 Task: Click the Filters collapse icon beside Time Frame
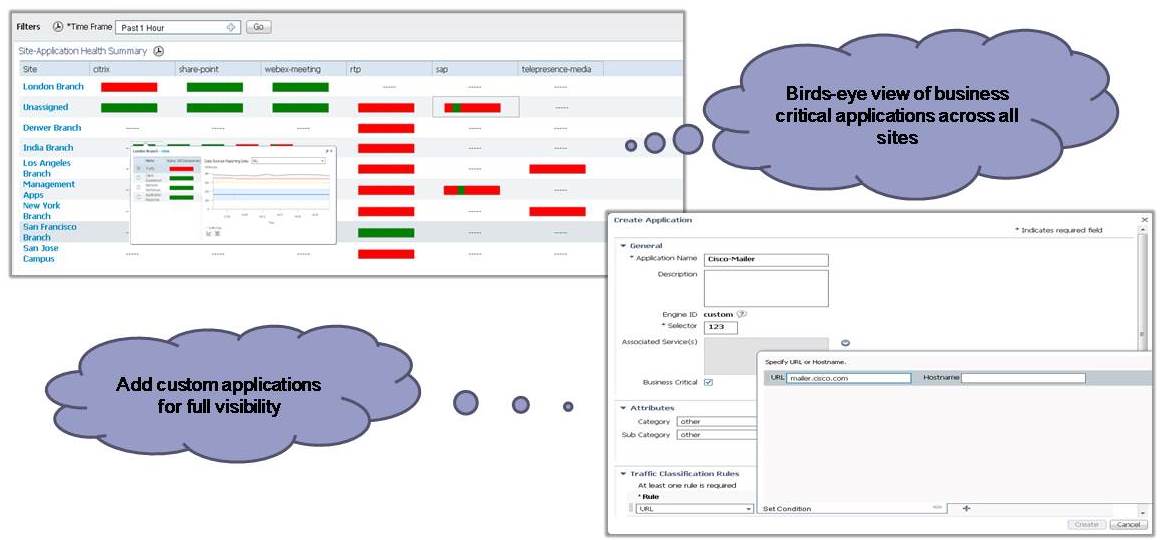click(57, 27)
